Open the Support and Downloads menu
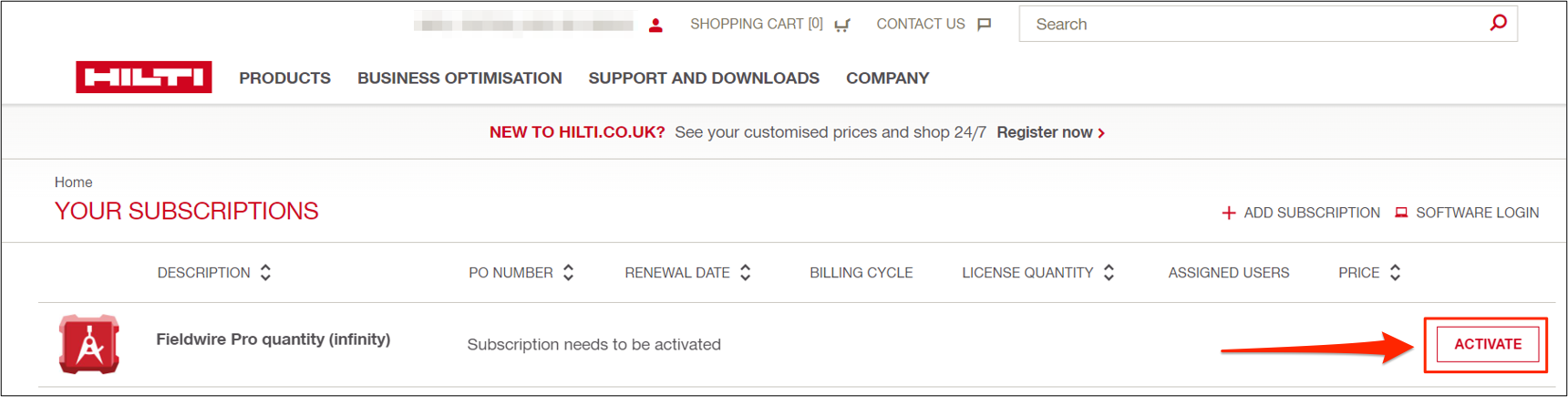Screen dimensions: 1568x397 coord(704,78)
